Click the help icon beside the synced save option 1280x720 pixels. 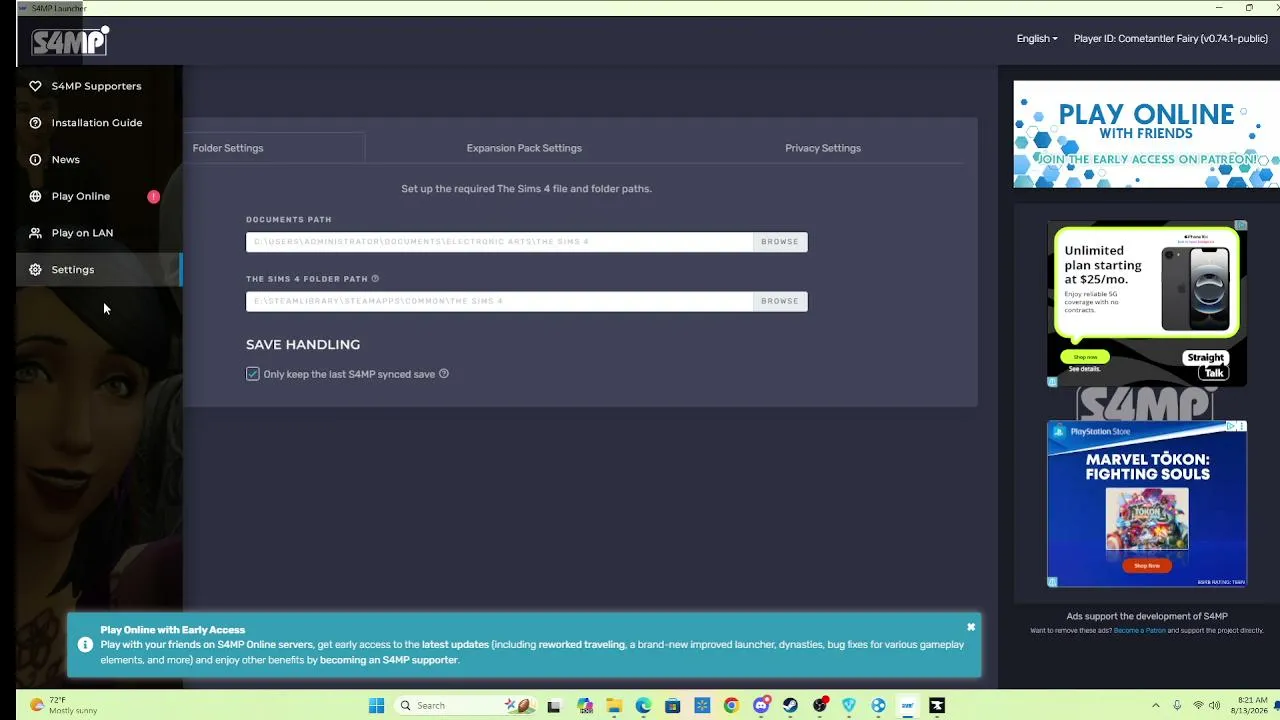click(x=444, y=374)
